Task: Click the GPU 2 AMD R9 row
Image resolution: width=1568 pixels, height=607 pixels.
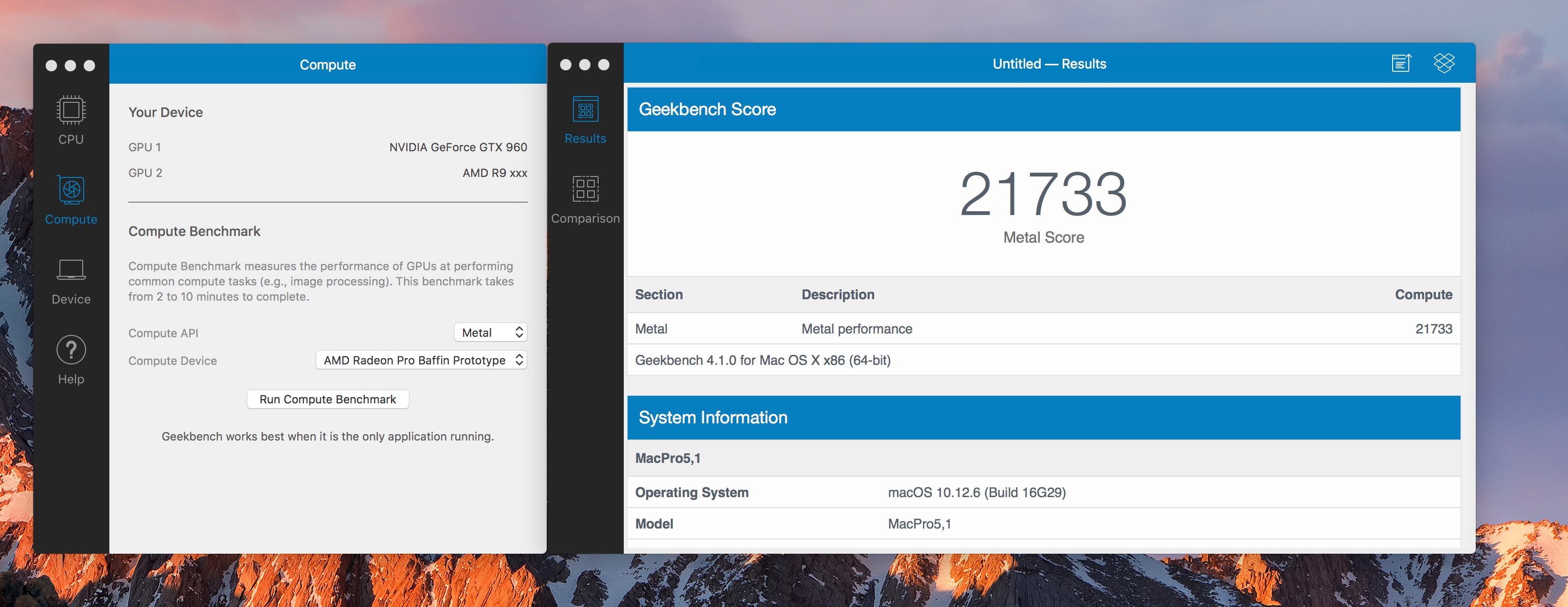Action: pyautogui.click(x=328, y=173)
